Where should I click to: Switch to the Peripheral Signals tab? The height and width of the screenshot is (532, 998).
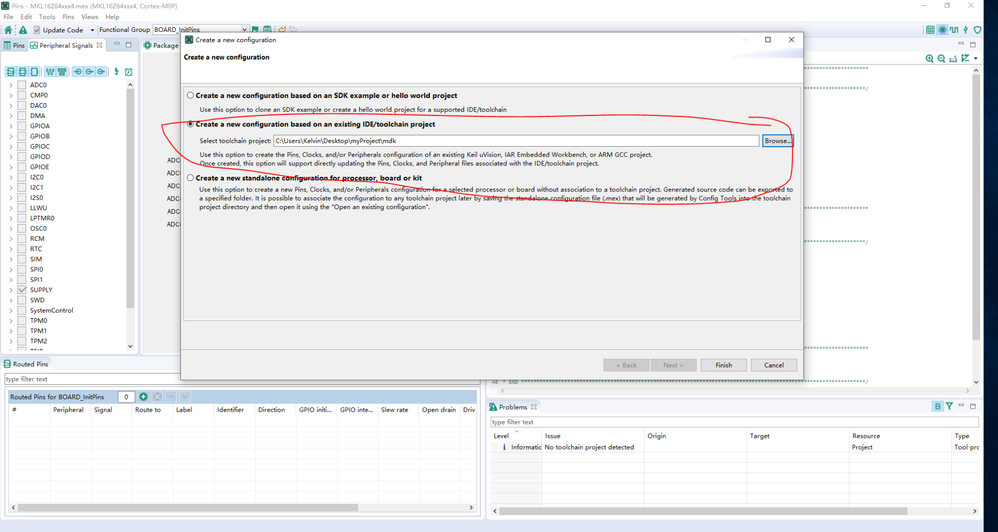click(66, 45)
